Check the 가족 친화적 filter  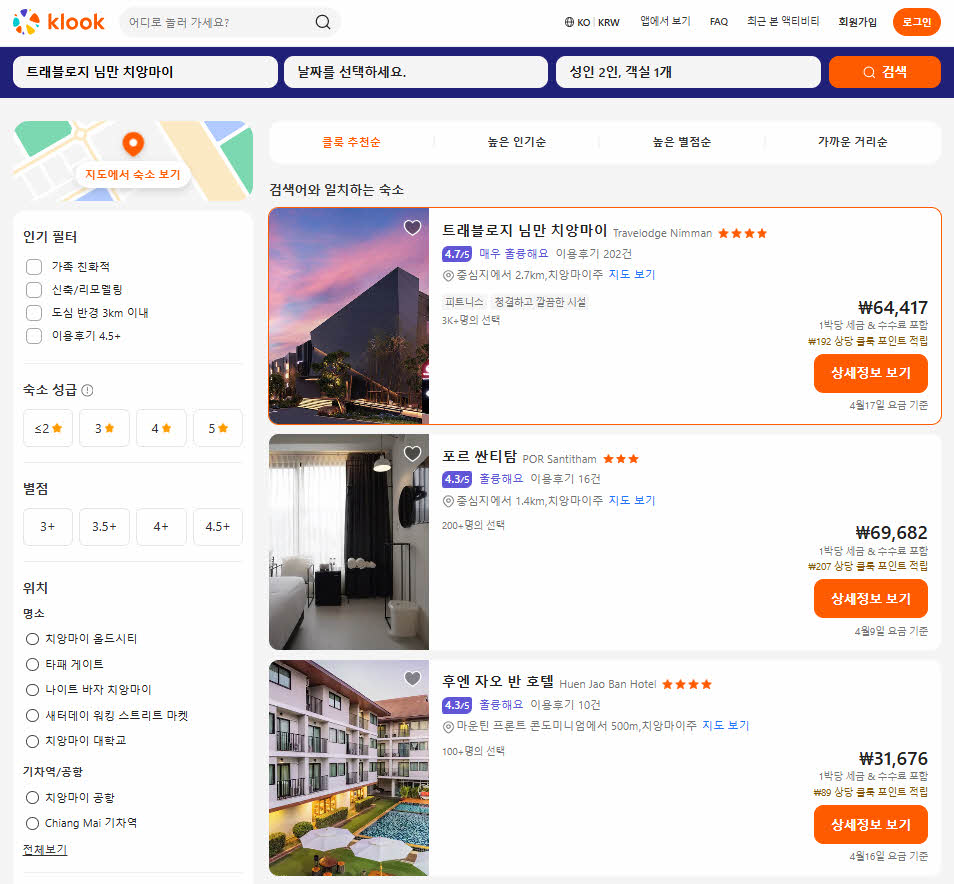click(34, 266)
